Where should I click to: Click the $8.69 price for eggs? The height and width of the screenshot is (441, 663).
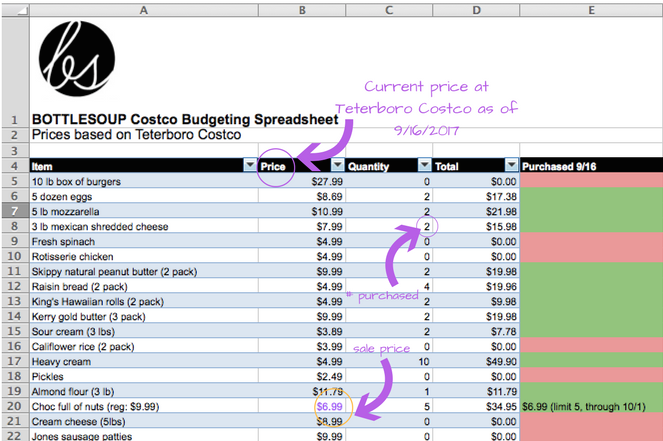(x=302, y=196)
